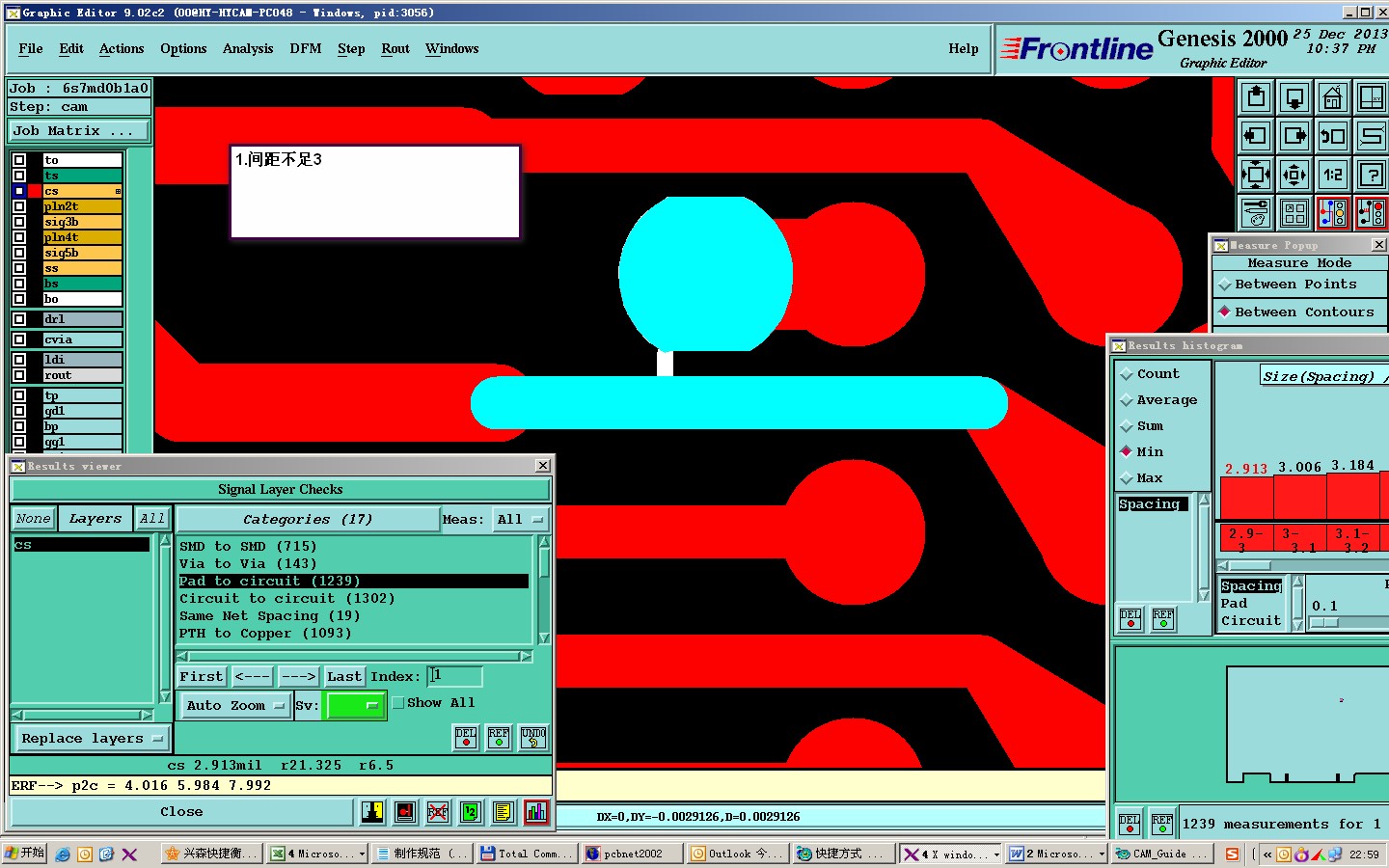Click the zoom-in arrows icon
Viewport: 1389px width, 868px height.
pyautogui.click(x=1256, y=175)
